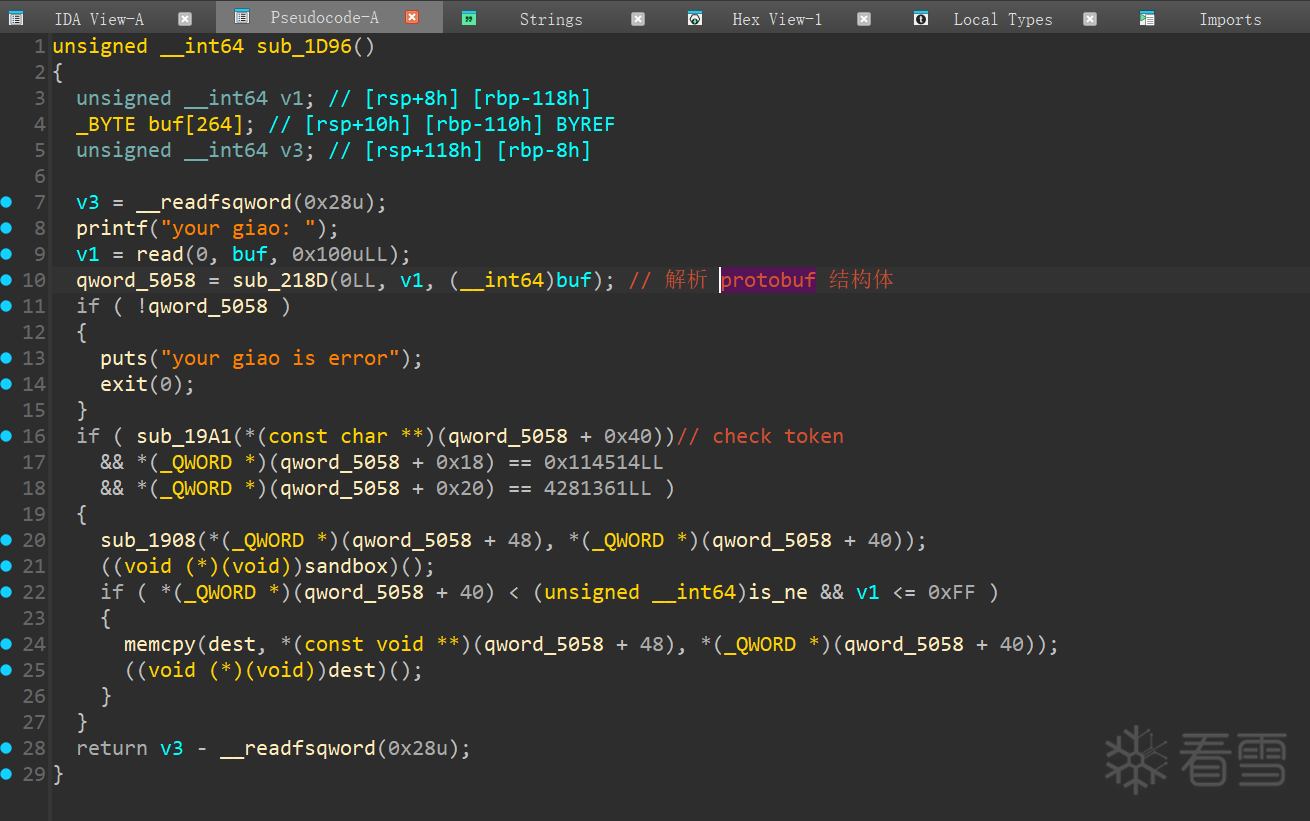Click the Local Types tab icon

pos(921,18)
